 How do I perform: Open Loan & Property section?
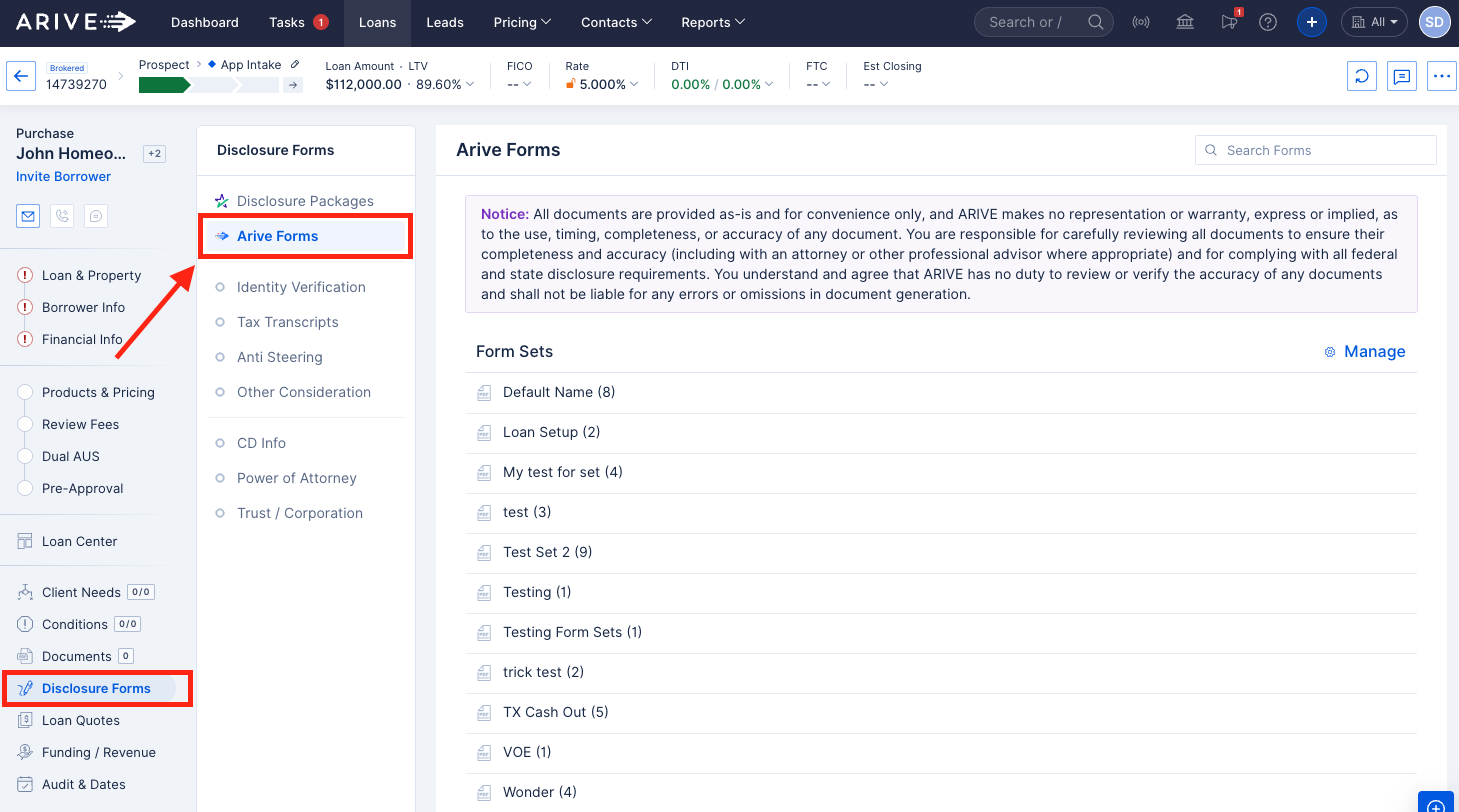pyautogui.click(x=91, y=275)
